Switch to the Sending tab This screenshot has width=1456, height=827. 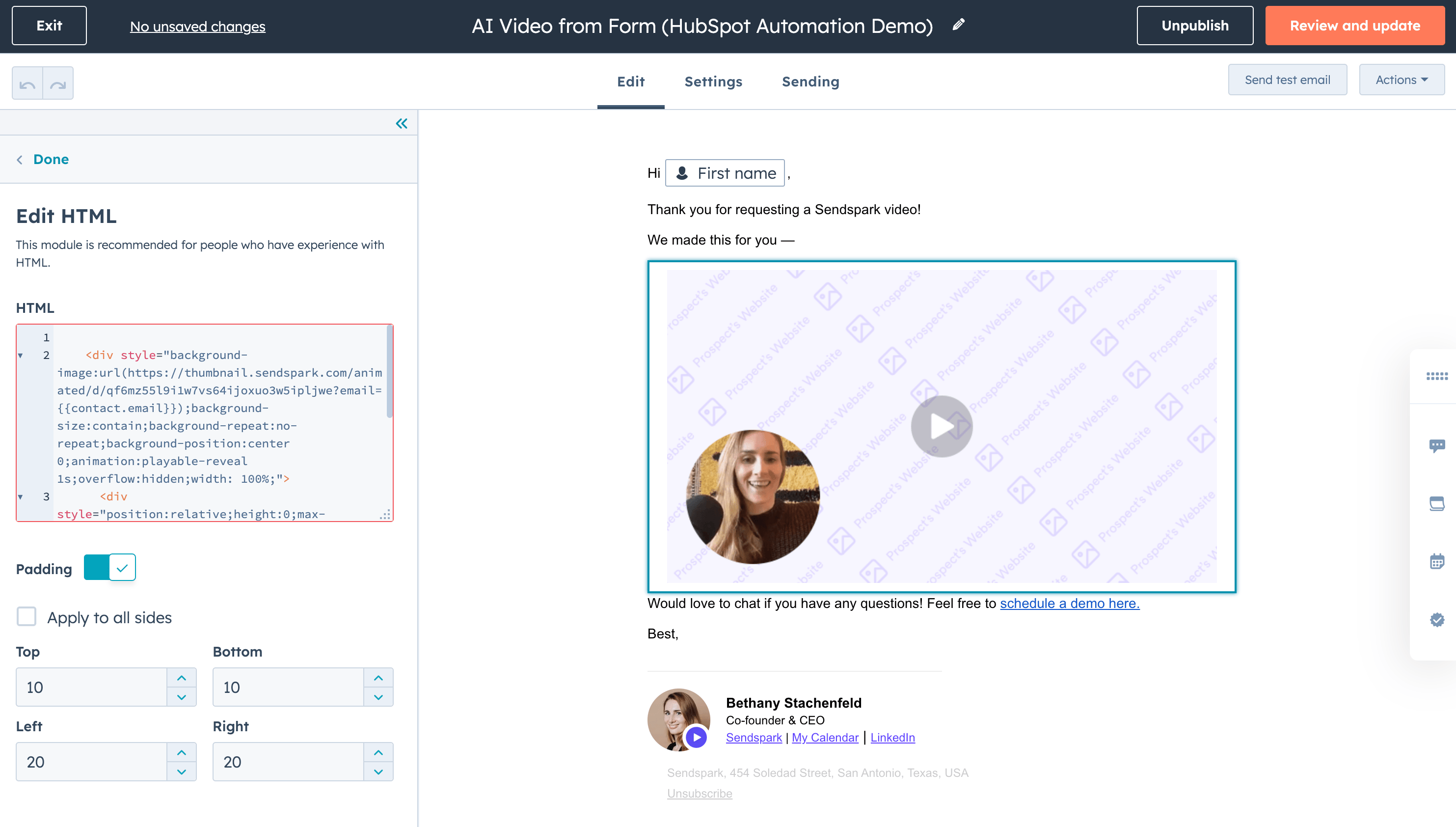[x=810, y=82]
